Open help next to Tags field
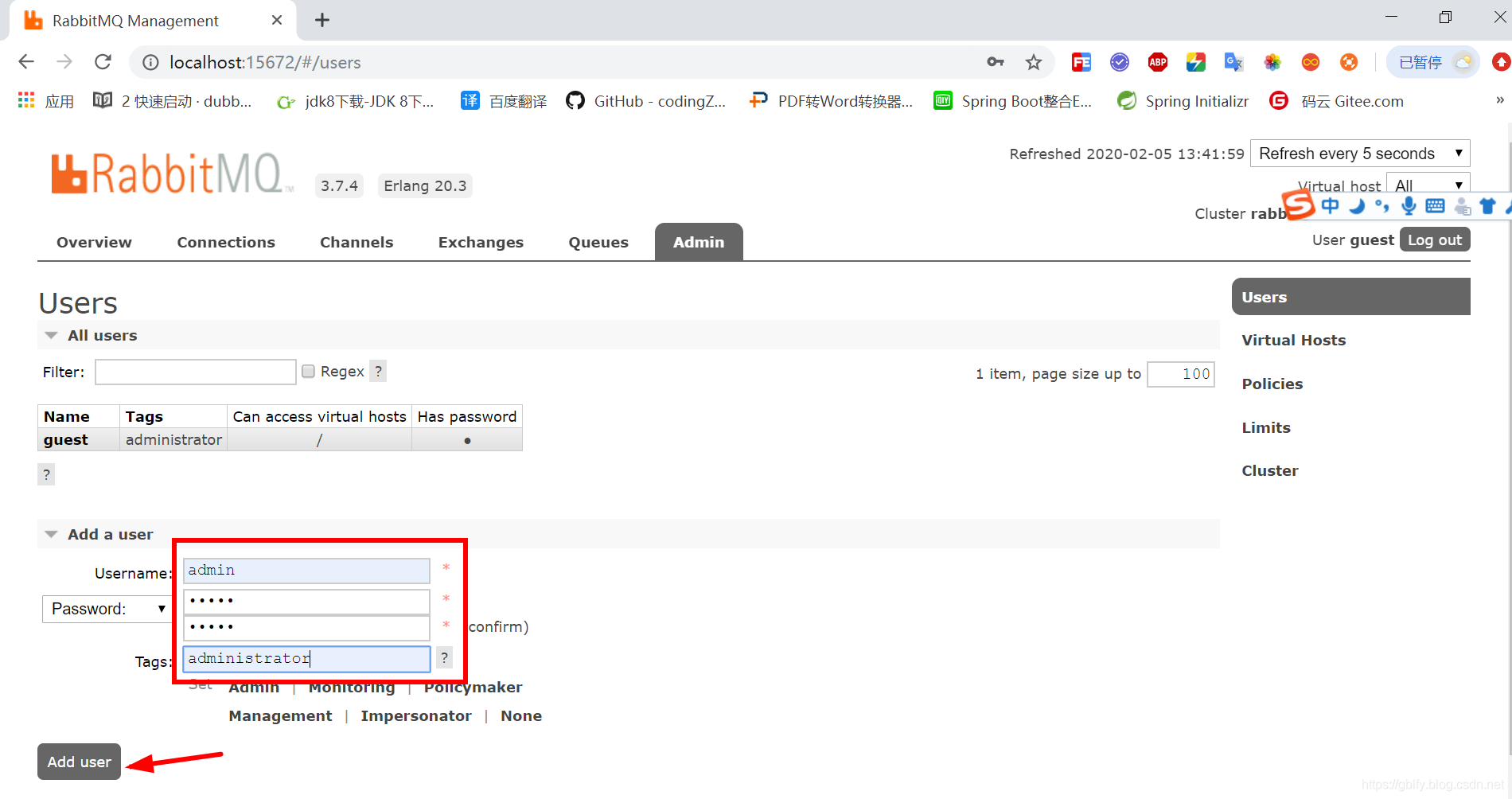1512x799 pixels. [x=445, y=657]
